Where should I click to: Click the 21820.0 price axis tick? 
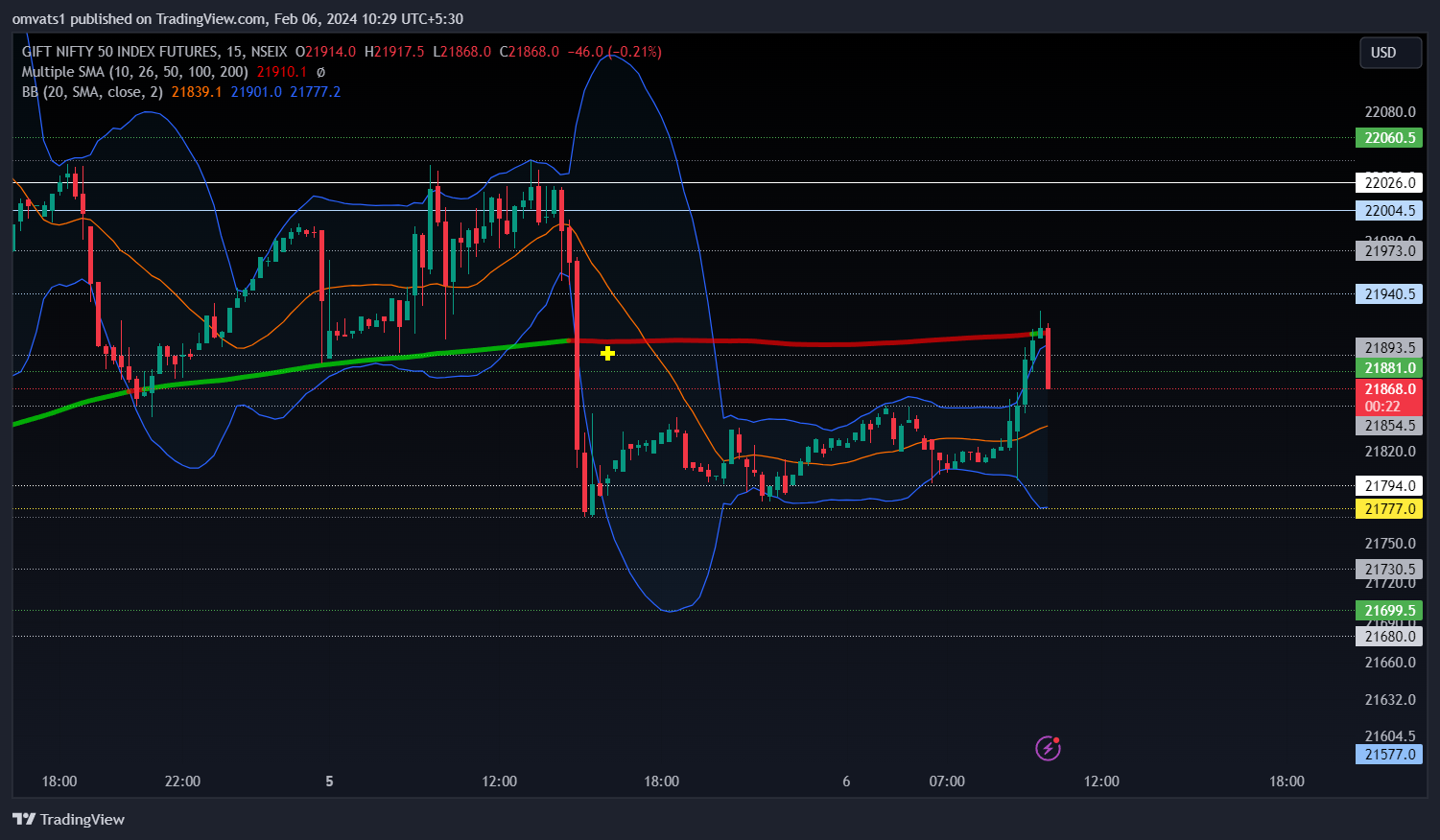point(1390,452)
